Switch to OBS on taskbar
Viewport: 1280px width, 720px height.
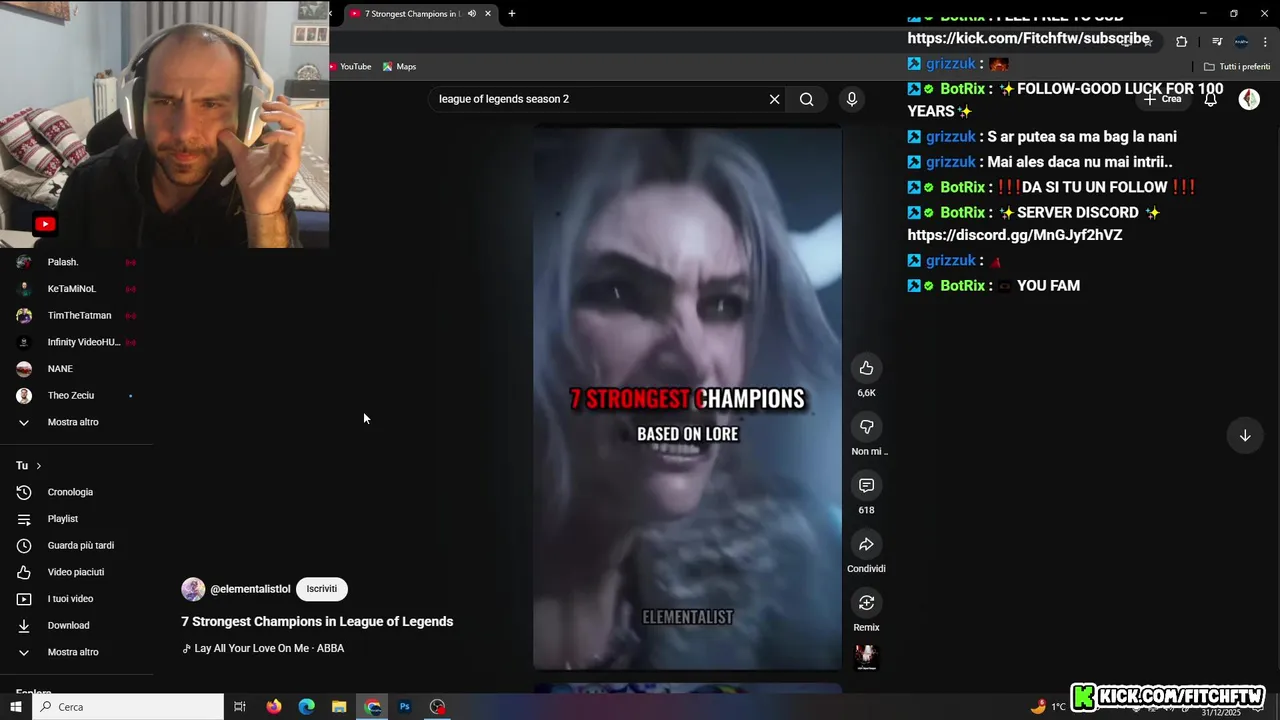click(x=438, y=707)
